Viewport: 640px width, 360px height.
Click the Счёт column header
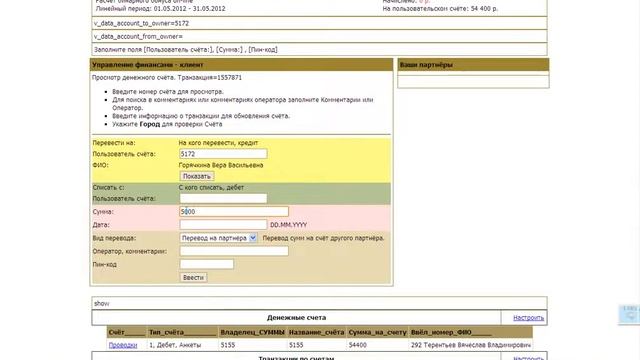pyautogui.click(x=127, y=332)
